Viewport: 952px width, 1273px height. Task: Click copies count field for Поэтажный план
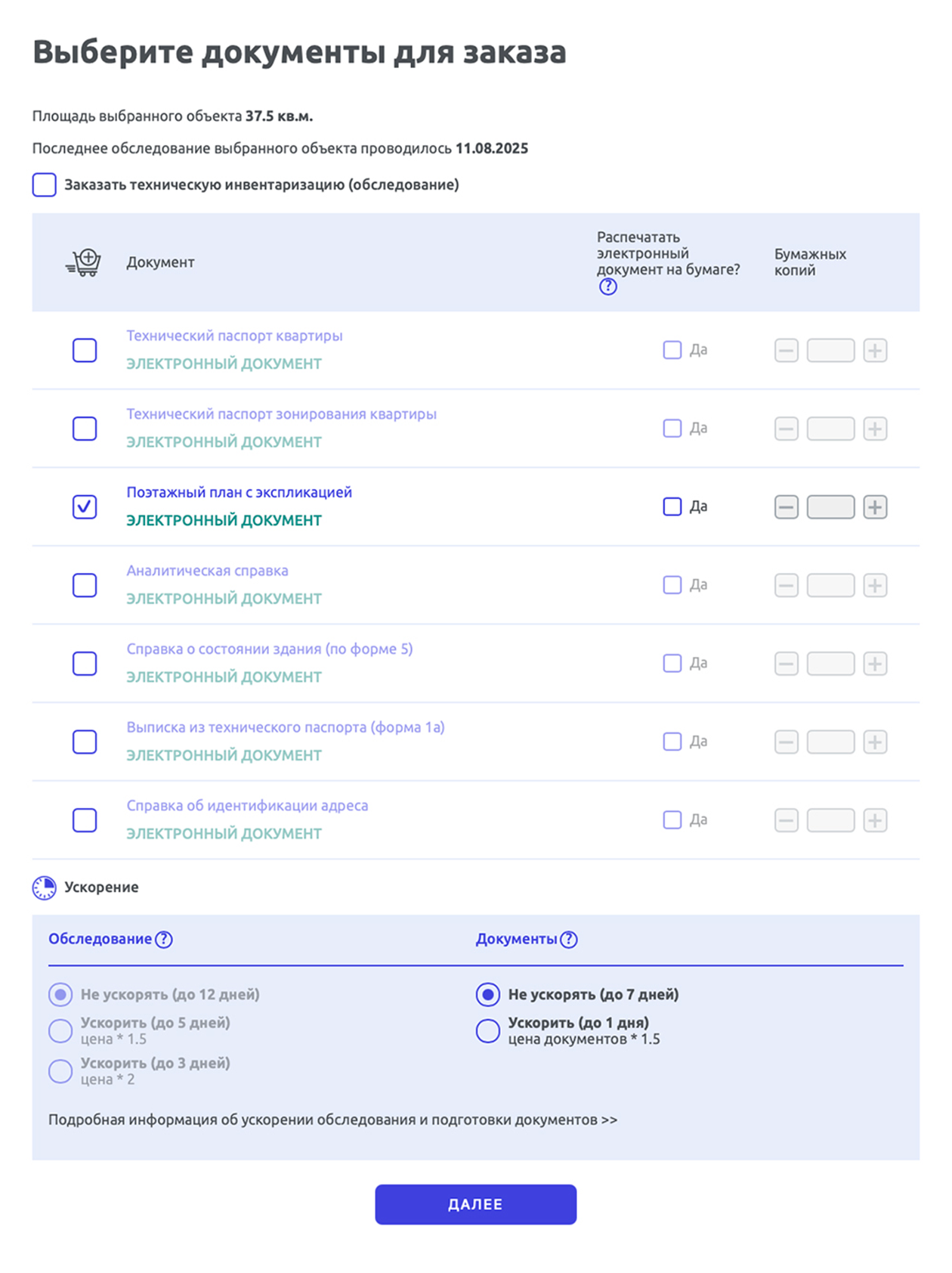pos(830,506)
